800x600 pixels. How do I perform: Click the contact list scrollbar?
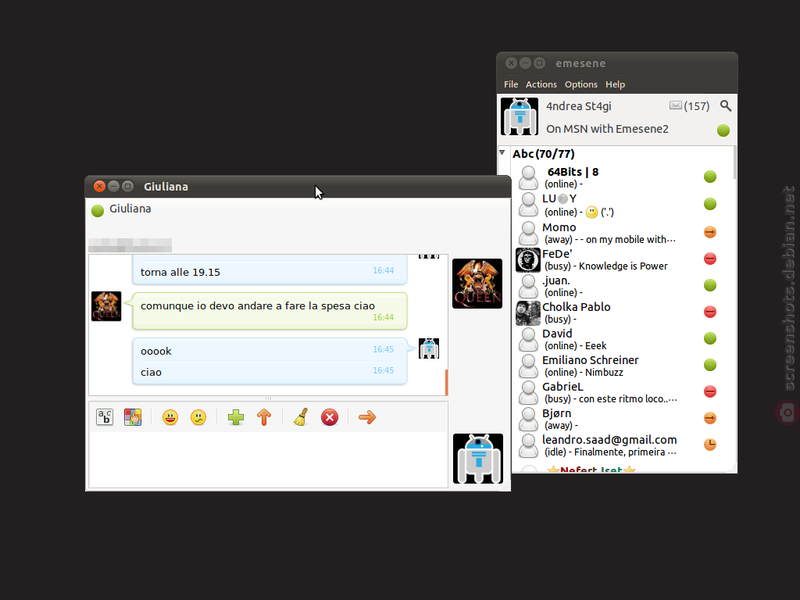pyautogui.click(x=735, y=163)
